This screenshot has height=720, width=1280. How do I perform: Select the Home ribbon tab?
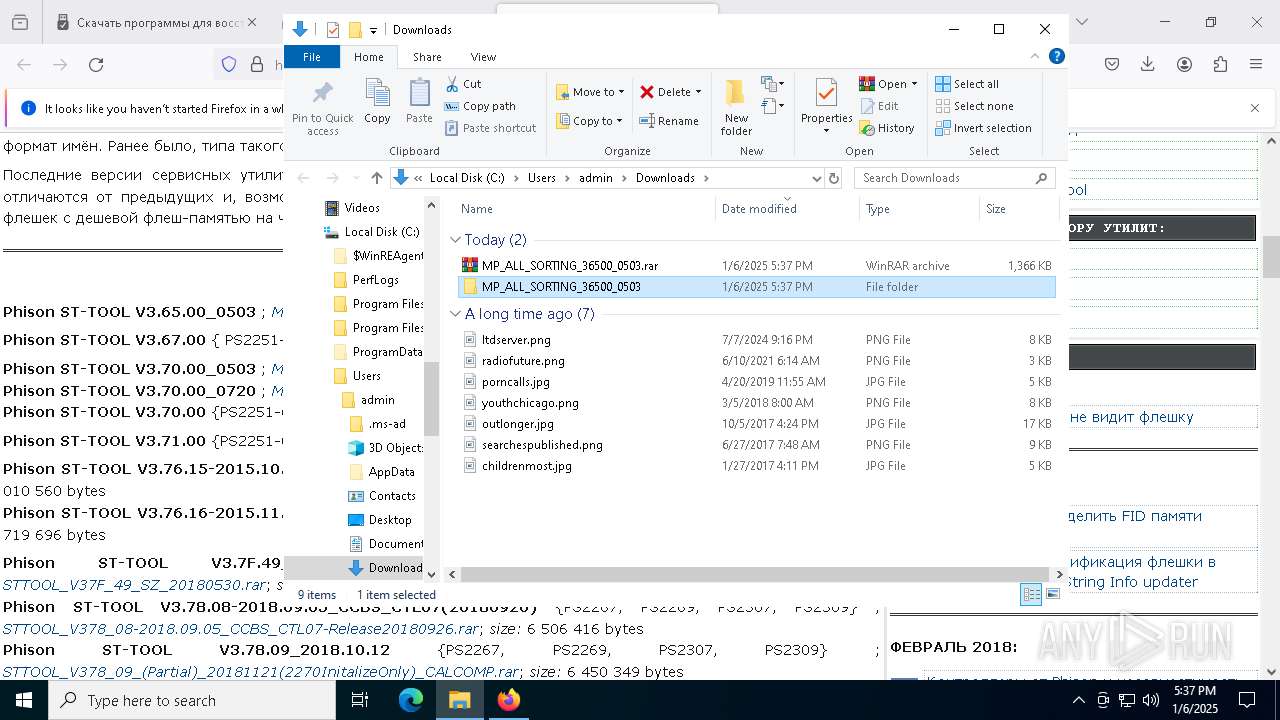(368, 57)
